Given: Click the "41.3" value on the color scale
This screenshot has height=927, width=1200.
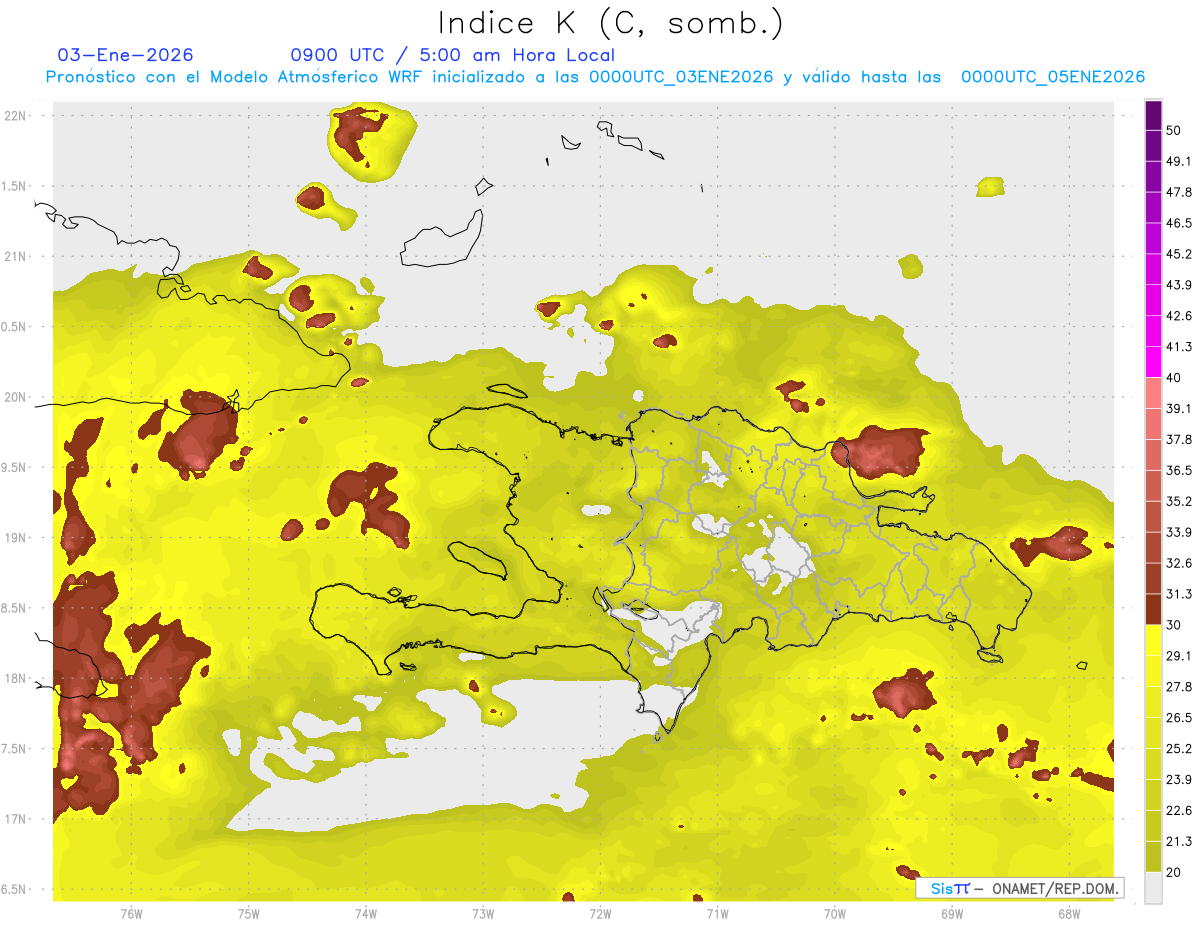Looking at the screenshot, I should 1178,347.
